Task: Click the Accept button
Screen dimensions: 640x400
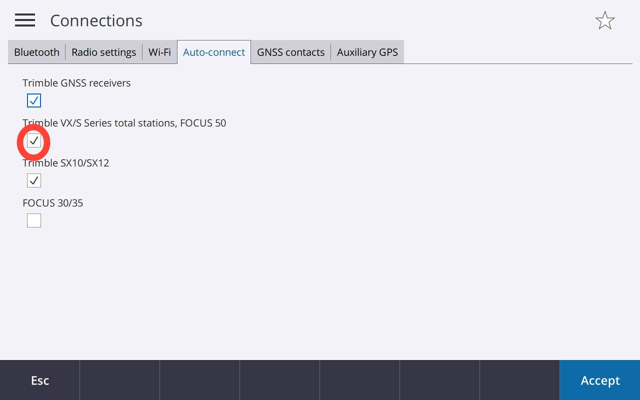Action: click(600, 380)
